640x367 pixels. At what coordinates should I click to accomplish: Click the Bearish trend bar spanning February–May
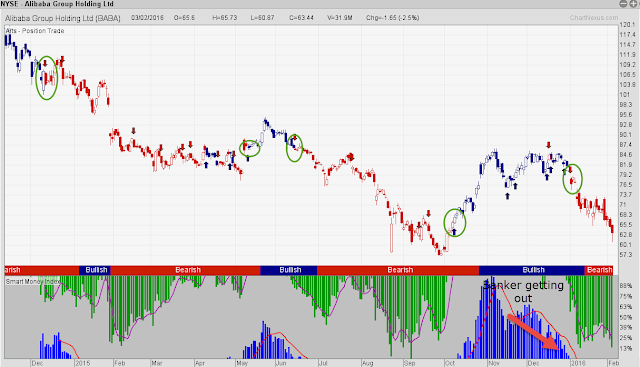185,270
